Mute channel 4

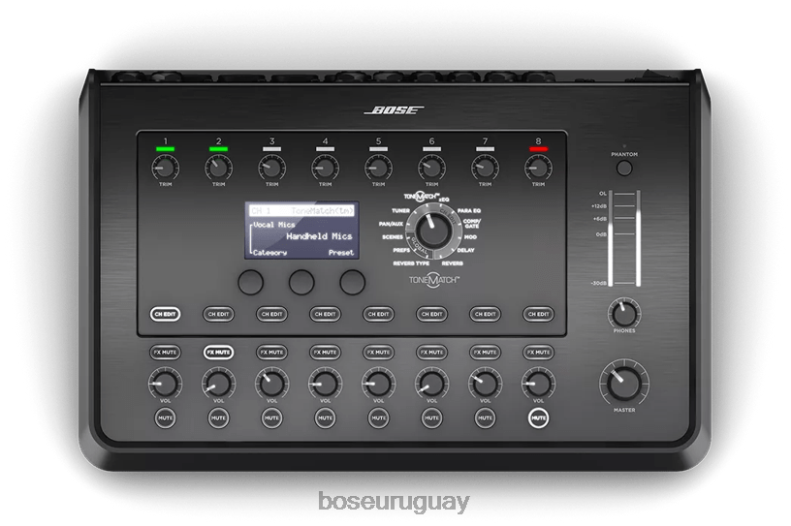pyautogui.click(x=325, y=418)
